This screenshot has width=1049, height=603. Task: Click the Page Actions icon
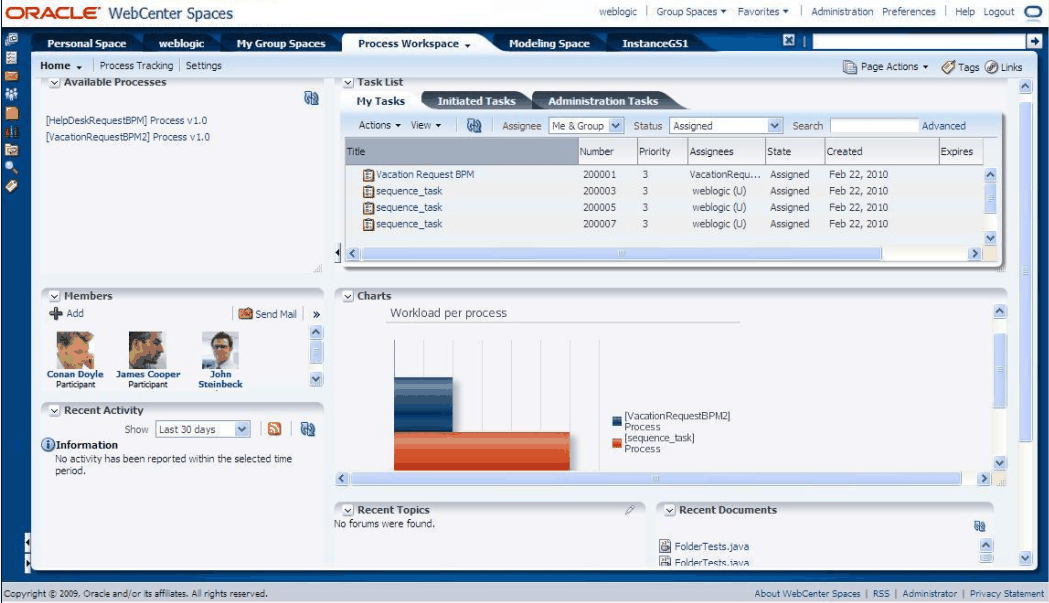850,67
